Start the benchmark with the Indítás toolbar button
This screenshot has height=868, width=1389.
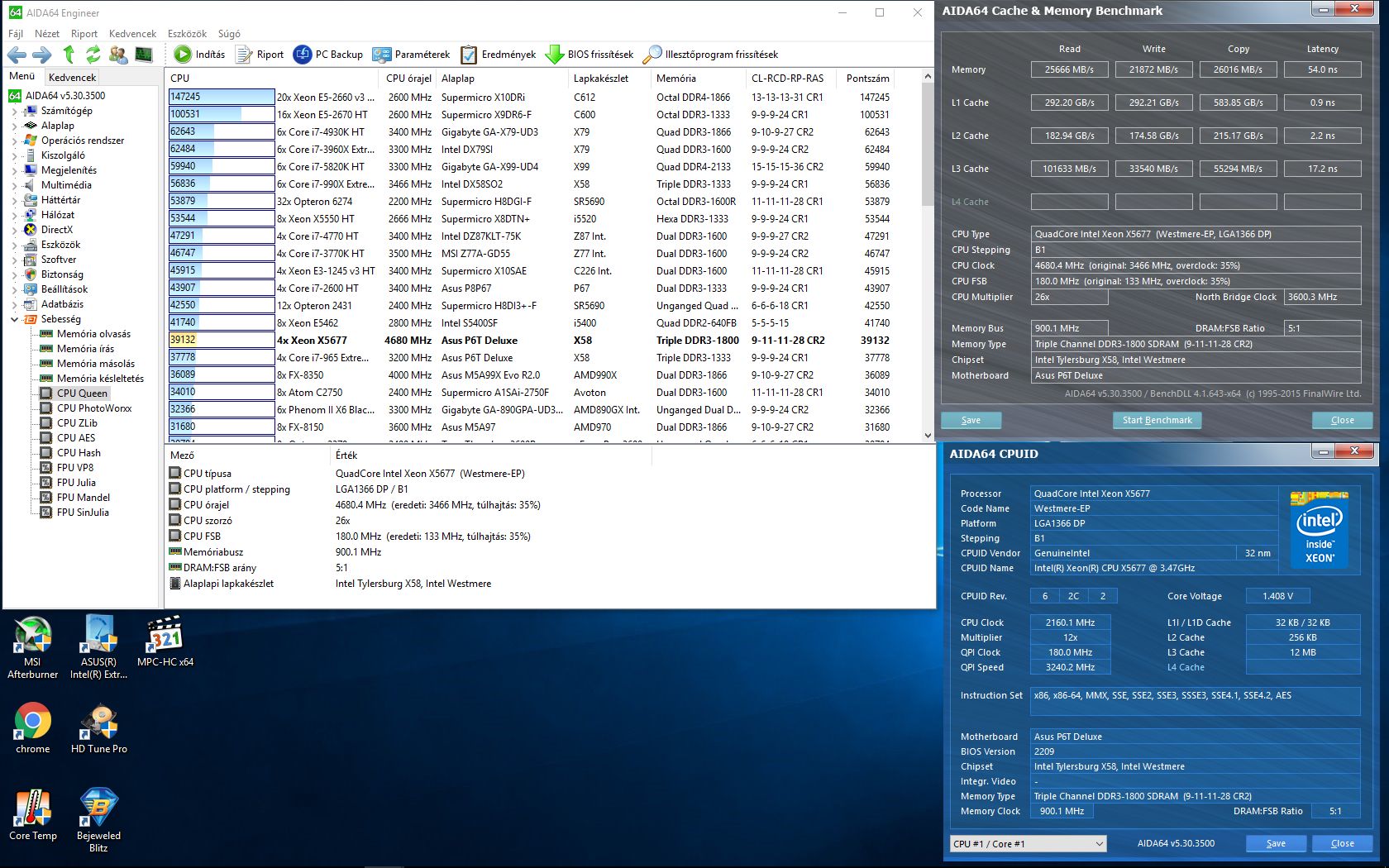click(x=200, y=55)
